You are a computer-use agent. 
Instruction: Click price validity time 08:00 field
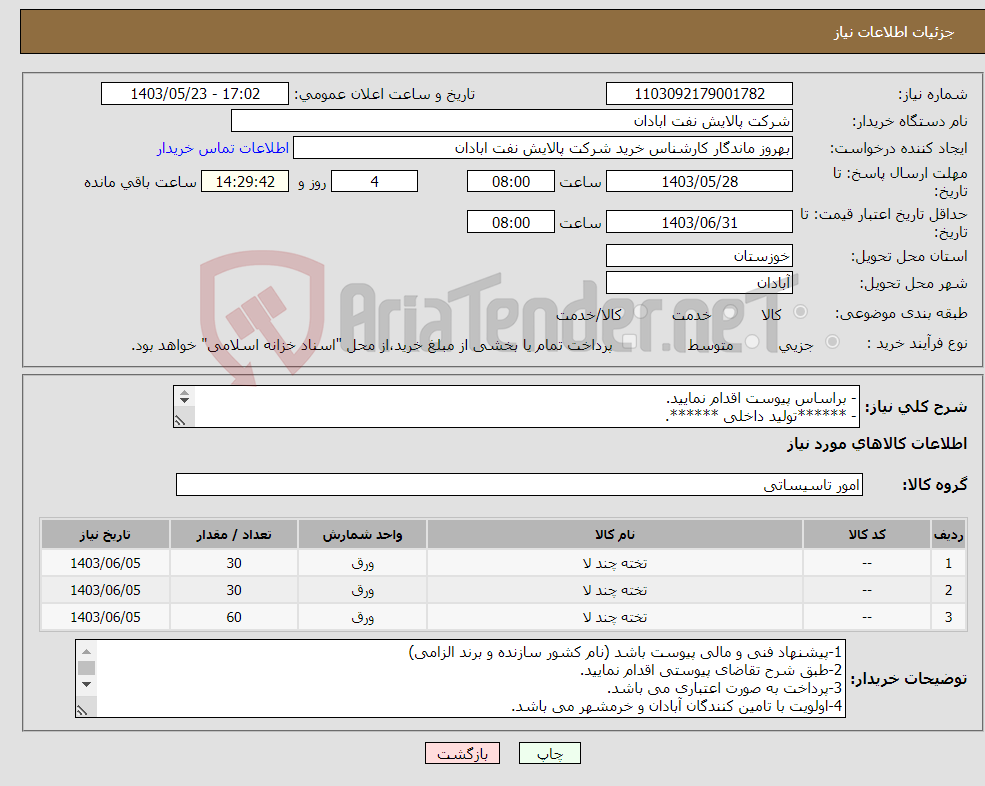tap(511, 222)
